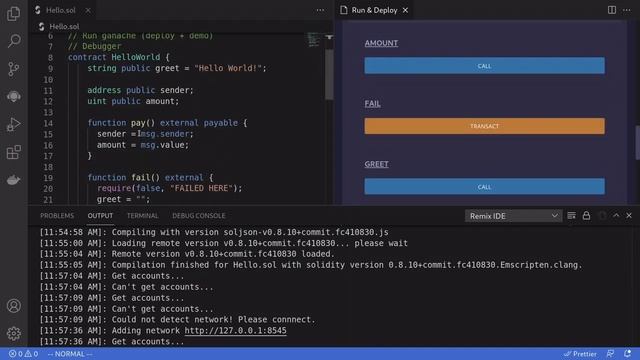Select the Run & Deploy tab
The image size is (640, 360).
(374, 10)
